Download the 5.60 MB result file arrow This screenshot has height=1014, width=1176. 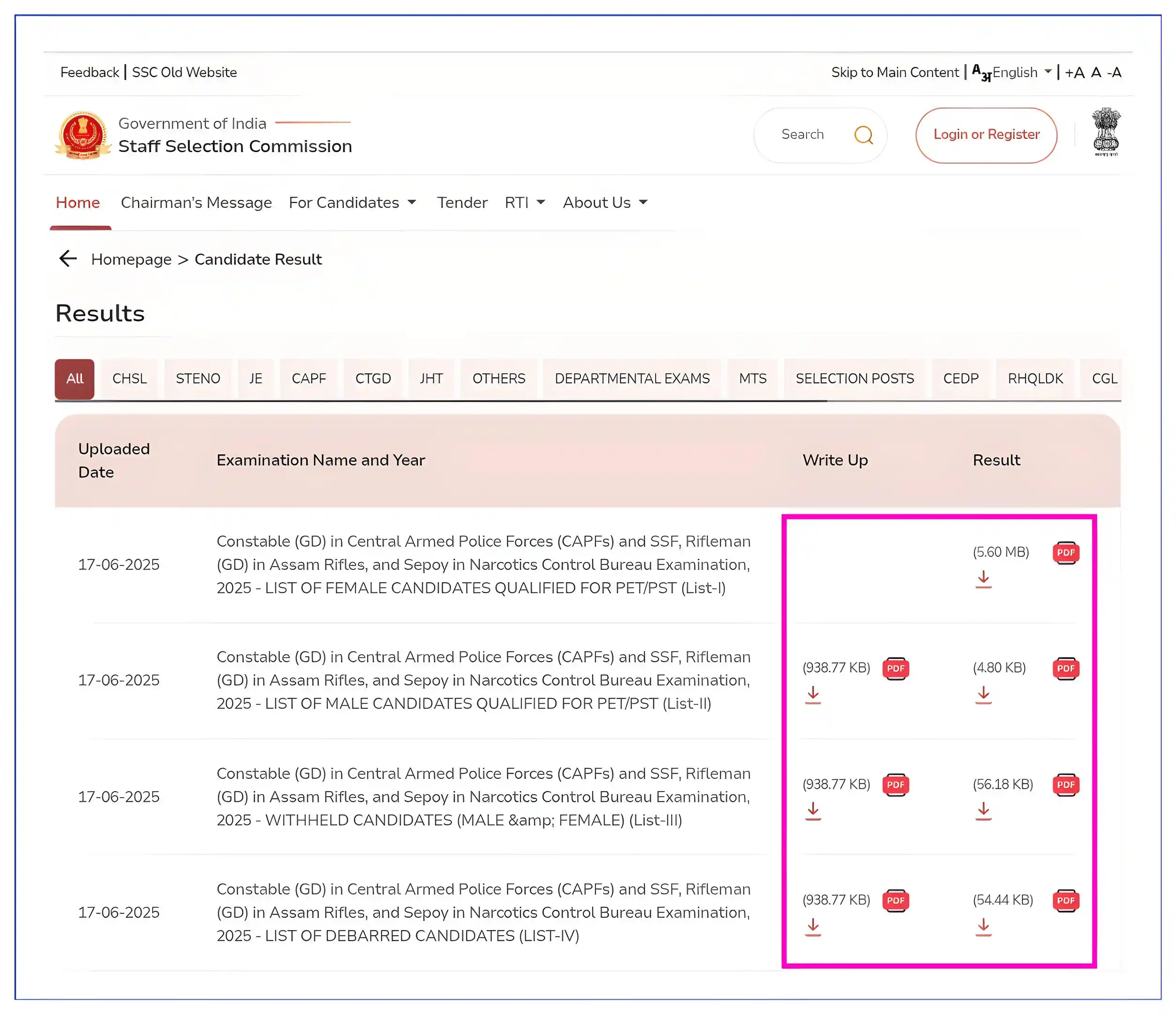pyautogui.click(x=983, y=579)
